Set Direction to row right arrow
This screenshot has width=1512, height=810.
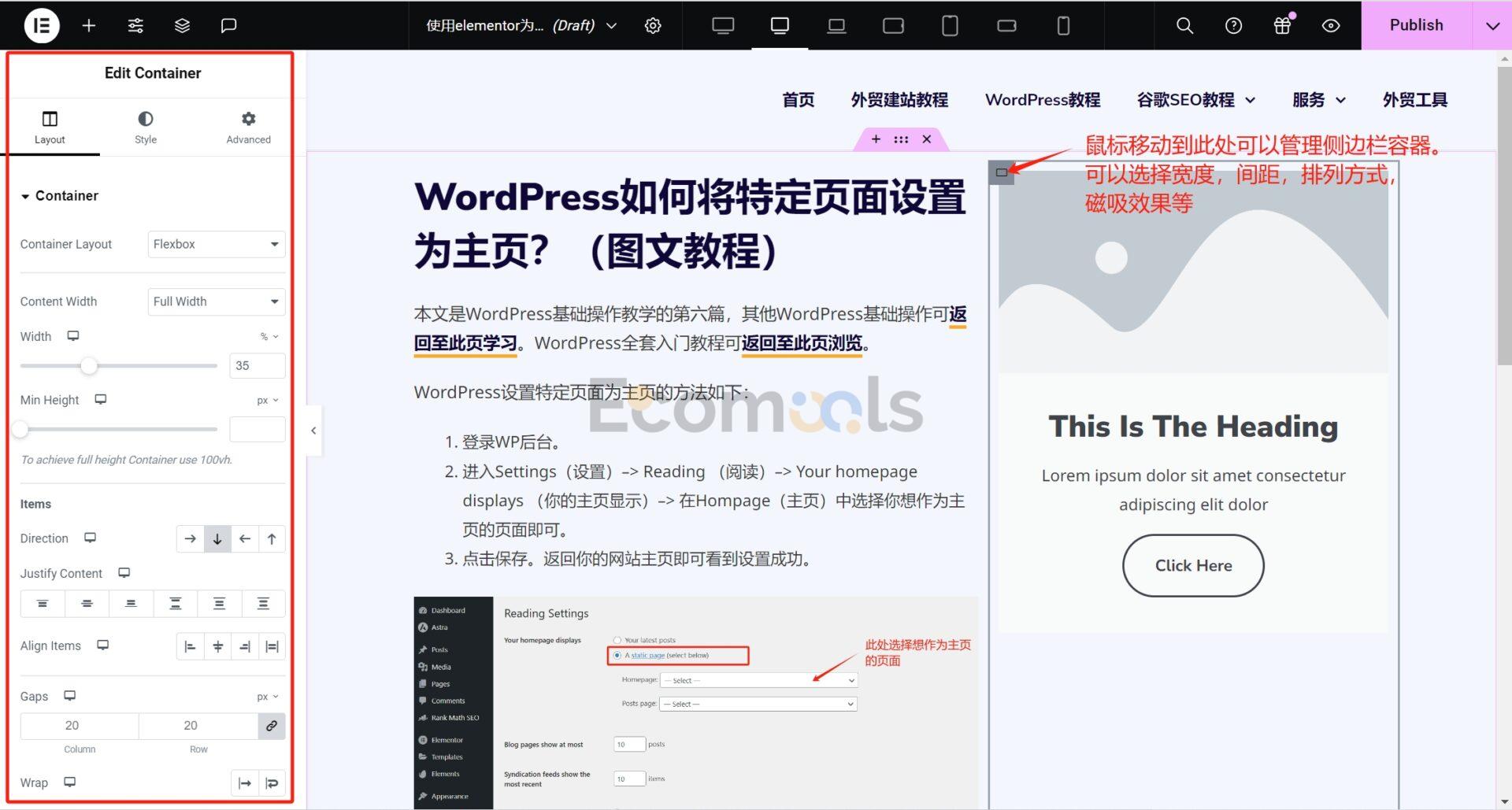pyautogui.click(x=190, y=539)
